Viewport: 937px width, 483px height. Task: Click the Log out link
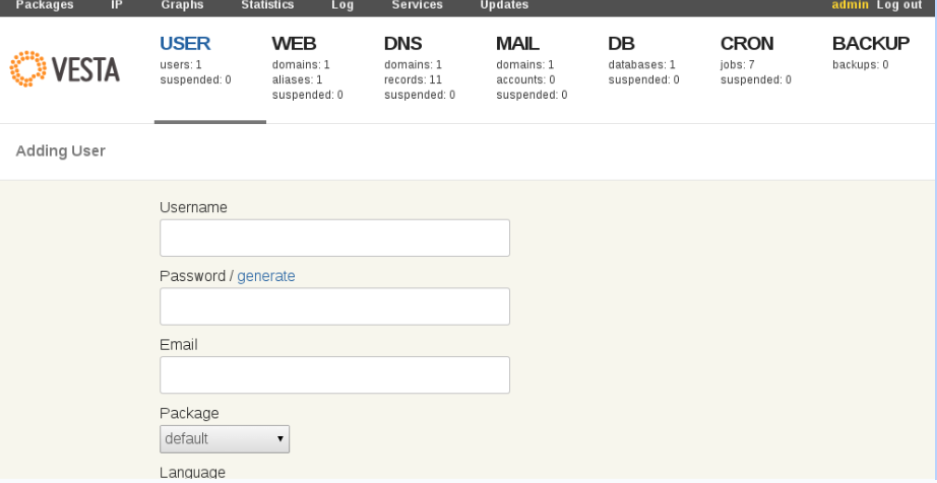pyautogui.click(x=899, y=6)
